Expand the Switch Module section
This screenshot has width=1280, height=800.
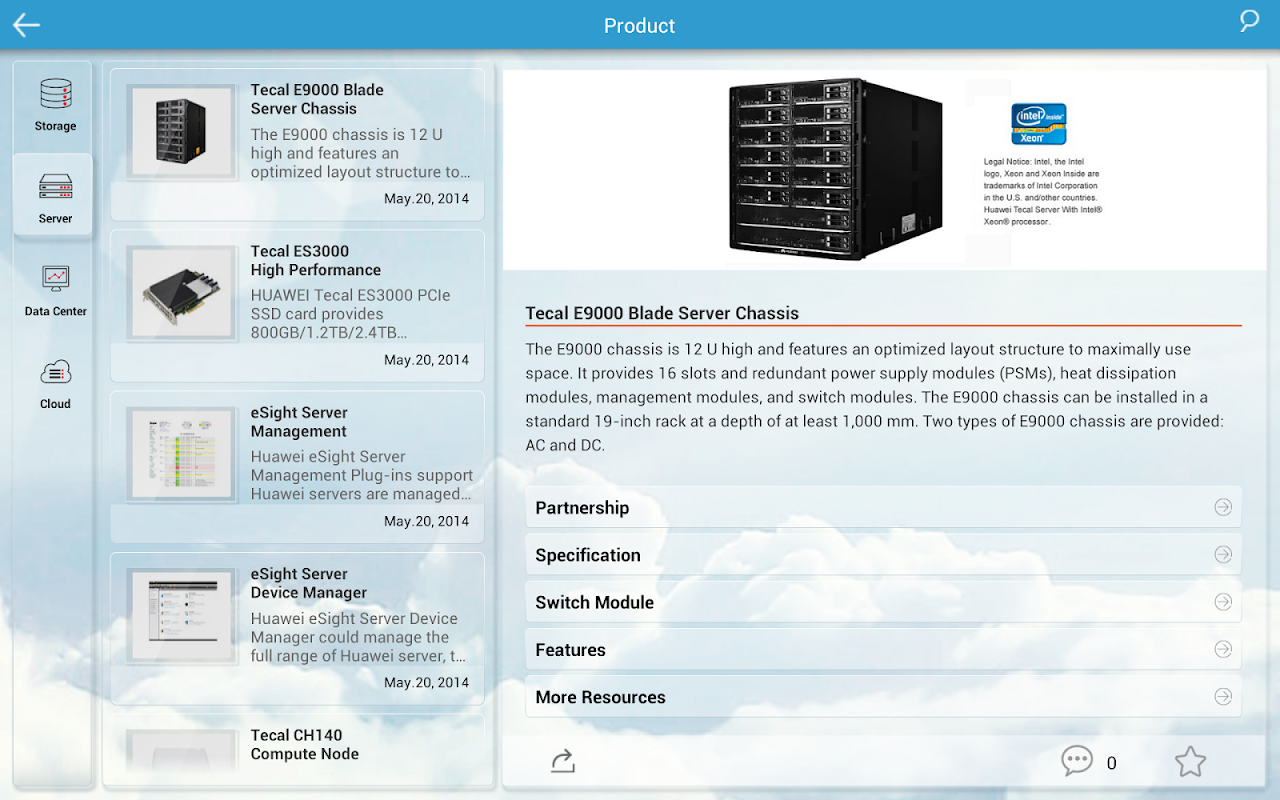(x=883, y=602)
